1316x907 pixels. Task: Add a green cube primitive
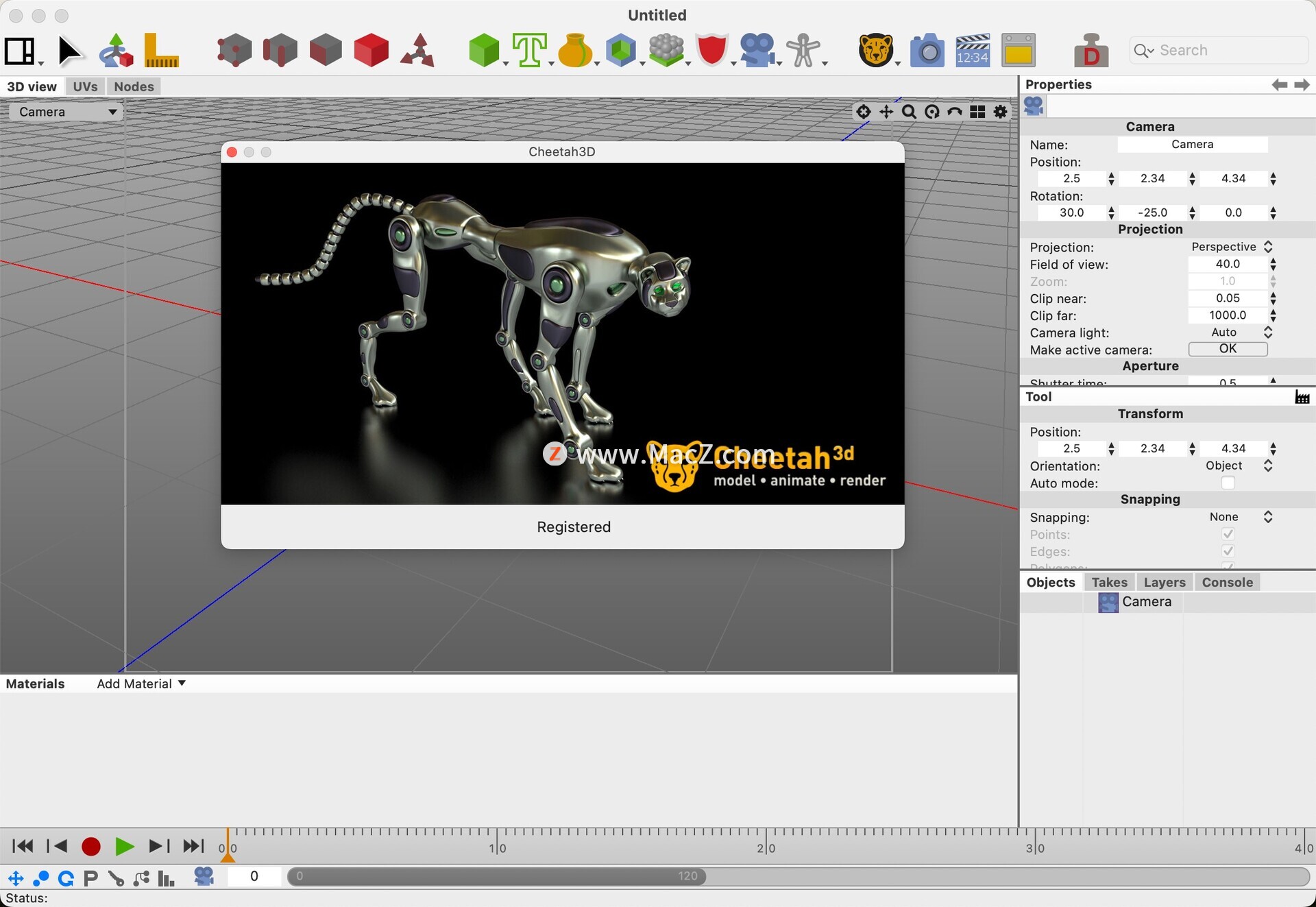(x=485, y=51)
